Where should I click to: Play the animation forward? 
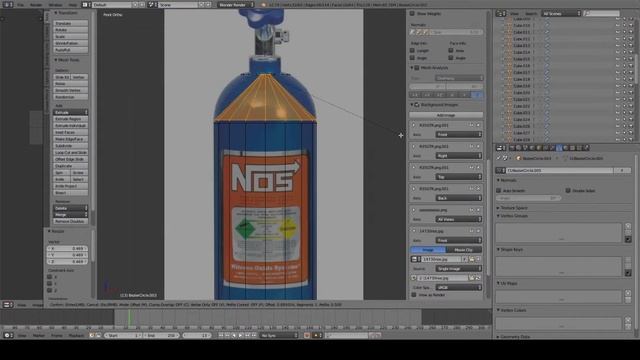(x=240, y=336)
